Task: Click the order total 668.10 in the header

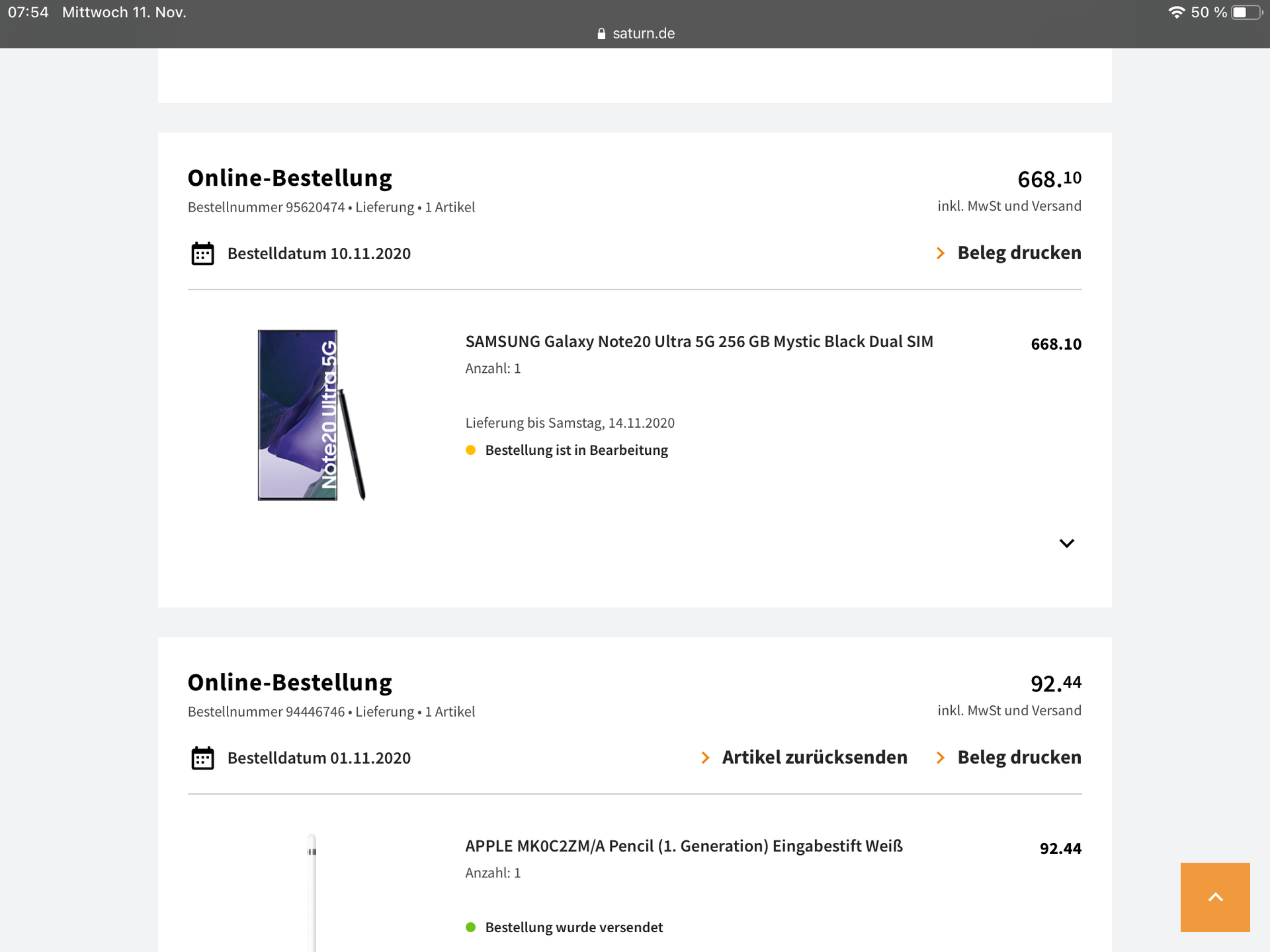Action: point(1050,179)
